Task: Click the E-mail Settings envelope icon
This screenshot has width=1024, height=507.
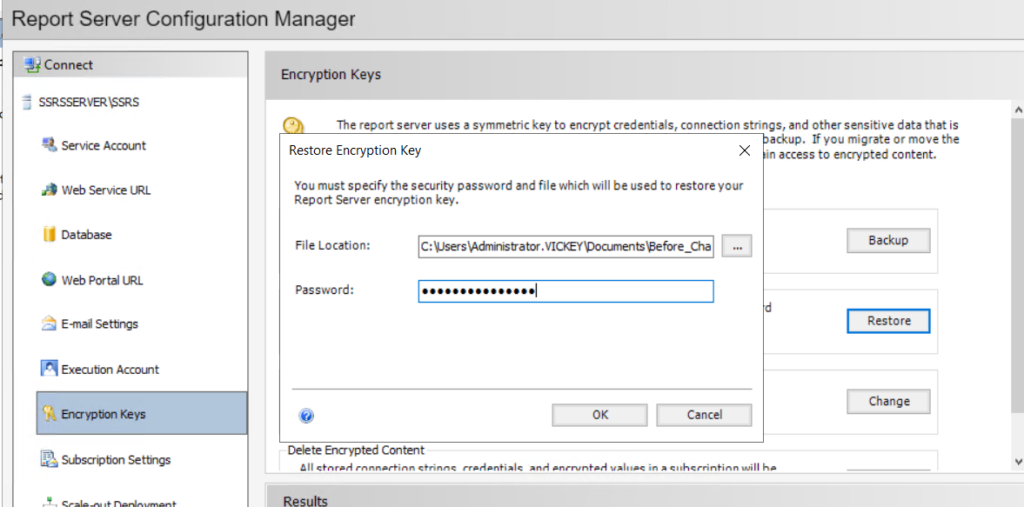Action: 49,323
